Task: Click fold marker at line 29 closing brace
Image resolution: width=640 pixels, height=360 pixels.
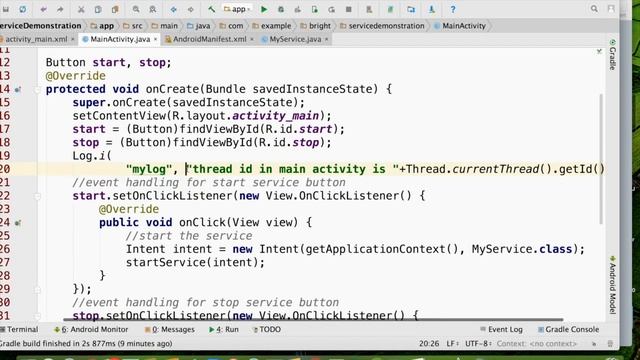Action: coord(37,289)
